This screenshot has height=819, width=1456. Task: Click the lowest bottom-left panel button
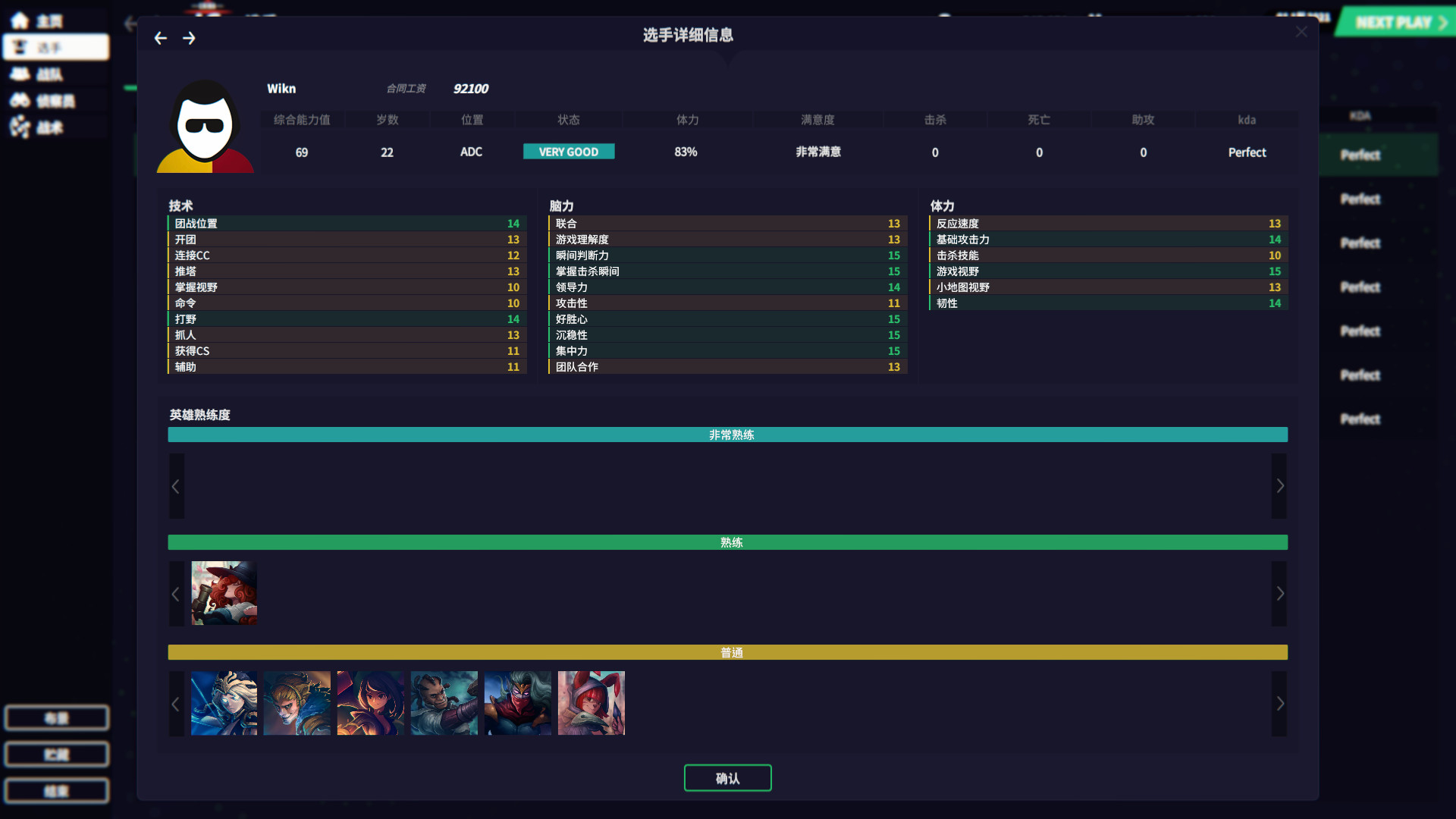click(x=56, y=790)
